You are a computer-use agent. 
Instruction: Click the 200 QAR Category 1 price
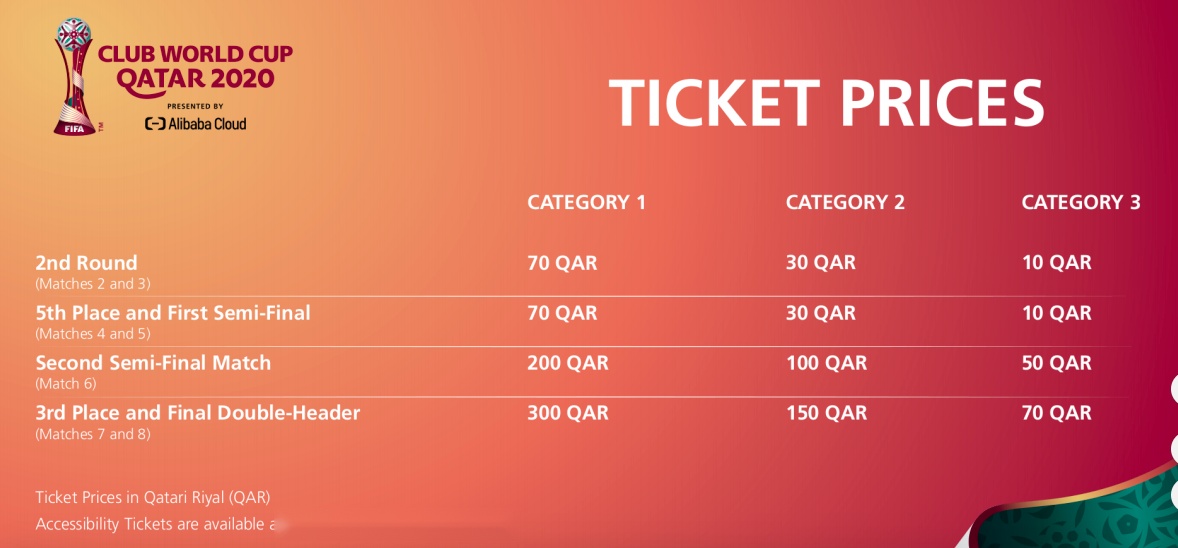[x=568, y=363]
